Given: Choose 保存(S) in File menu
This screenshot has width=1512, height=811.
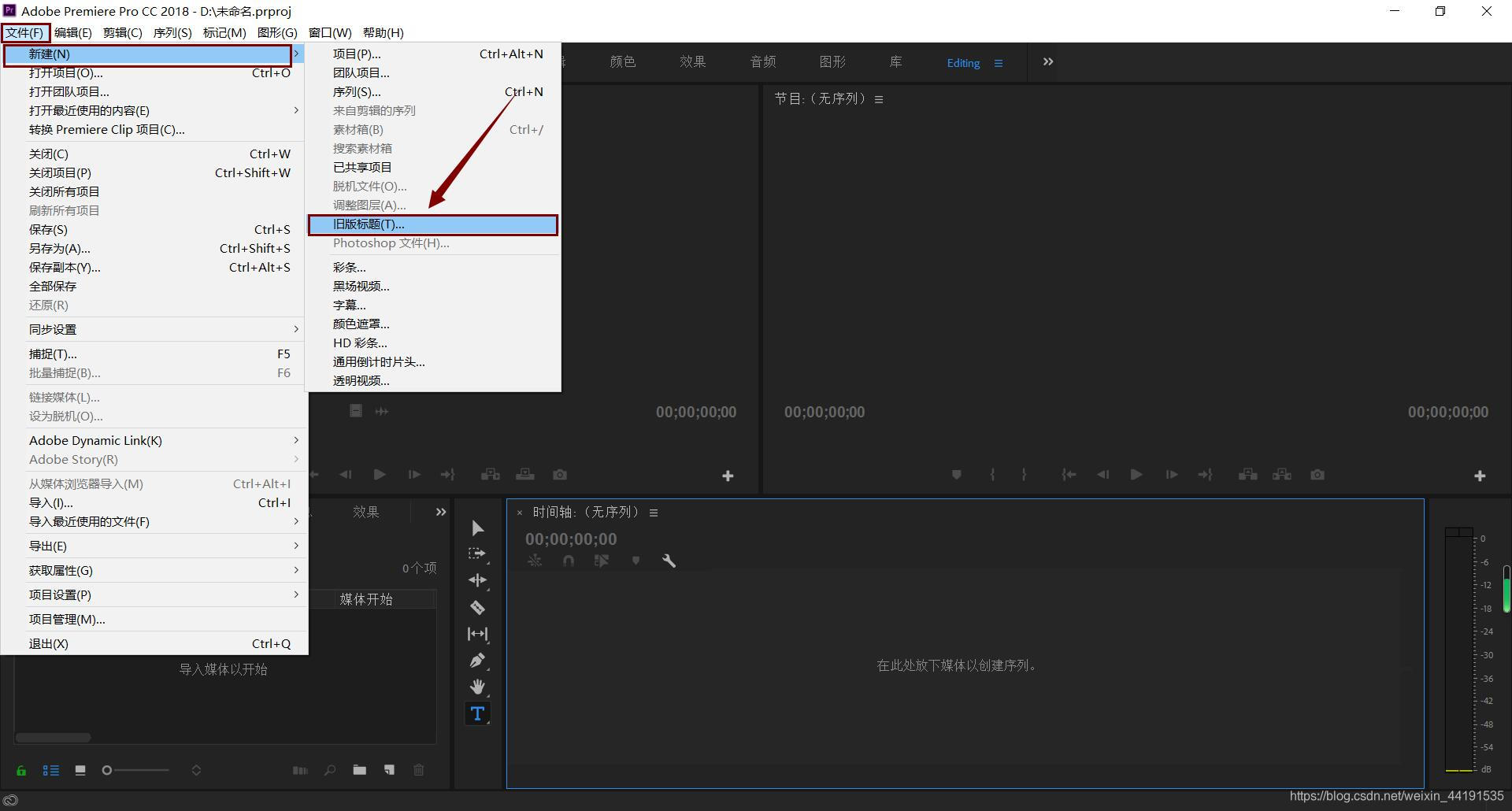Looking at the screenshot, I should tap(159, 229).
